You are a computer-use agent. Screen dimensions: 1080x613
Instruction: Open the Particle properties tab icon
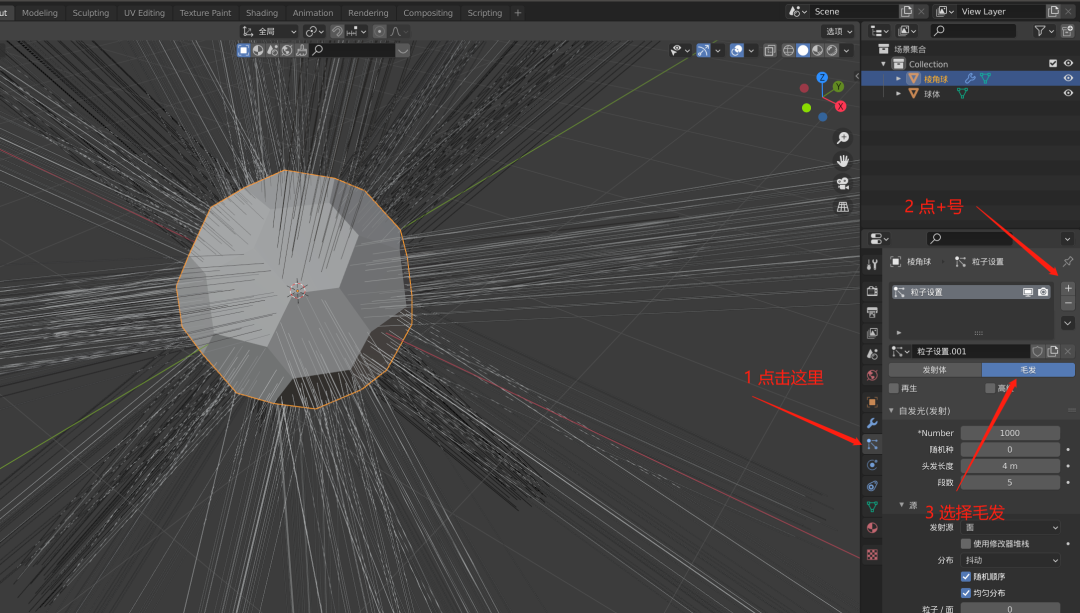872,444
